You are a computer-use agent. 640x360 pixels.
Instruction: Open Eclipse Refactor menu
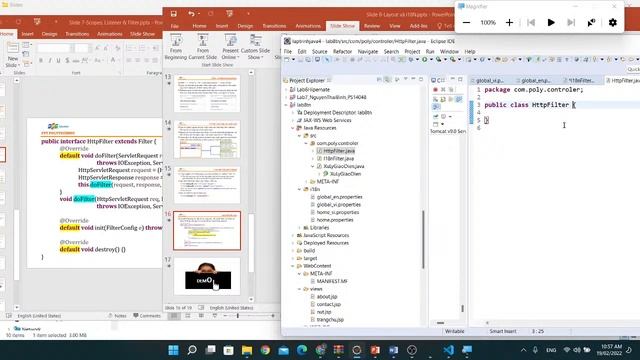pyautogui.click(x=342, y=52)
